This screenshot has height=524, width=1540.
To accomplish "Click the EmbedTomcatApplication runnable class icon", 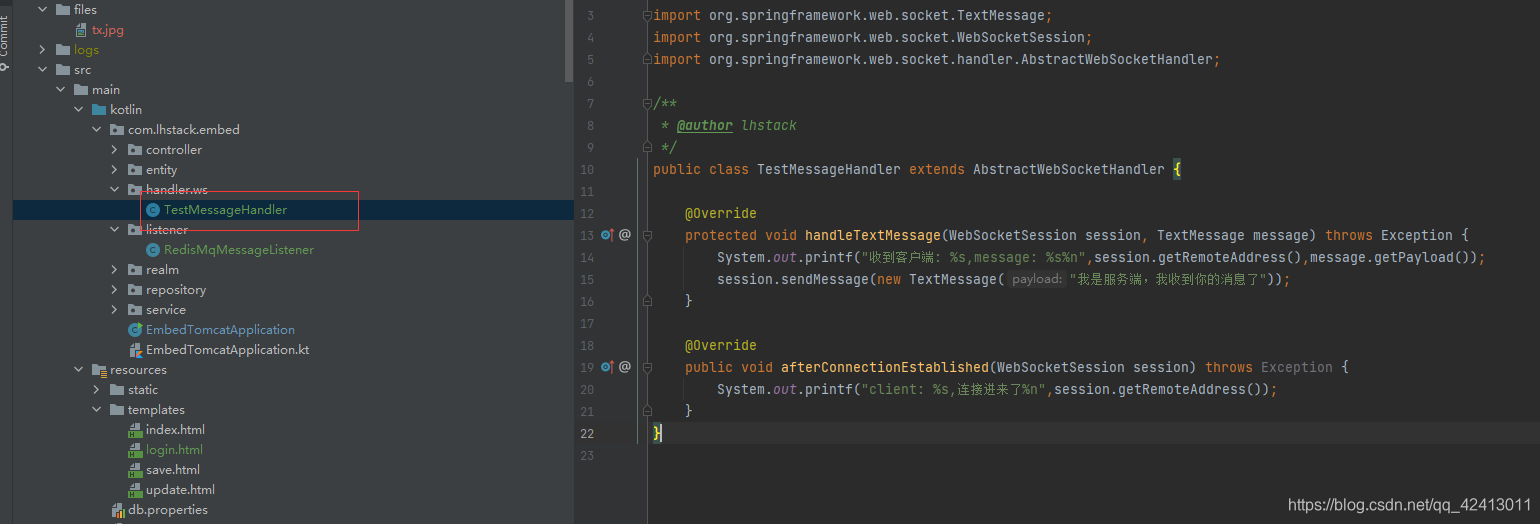I will click(135, 330).
